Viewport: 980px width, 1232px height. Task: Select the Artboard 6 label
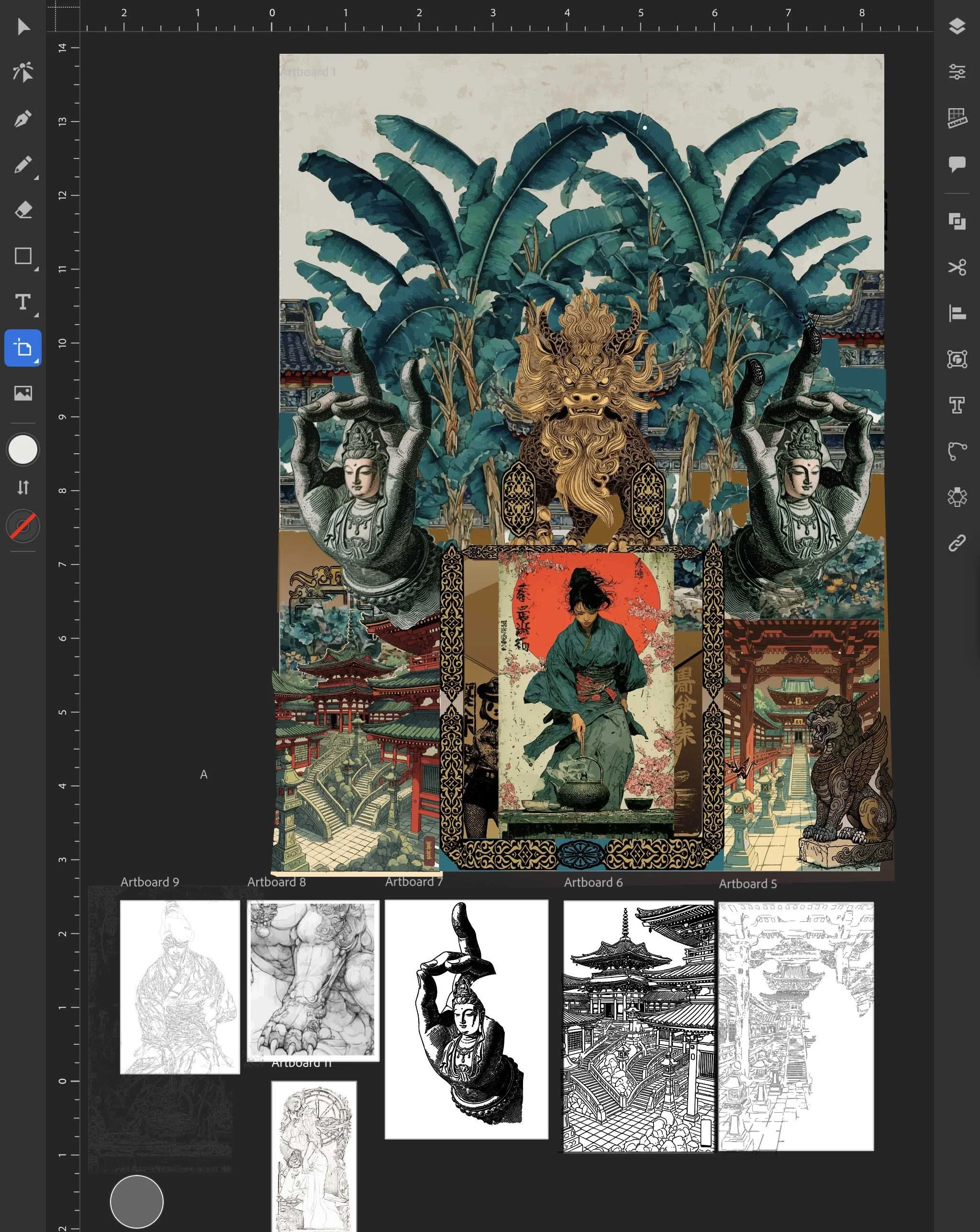click(x=593, y=882)
